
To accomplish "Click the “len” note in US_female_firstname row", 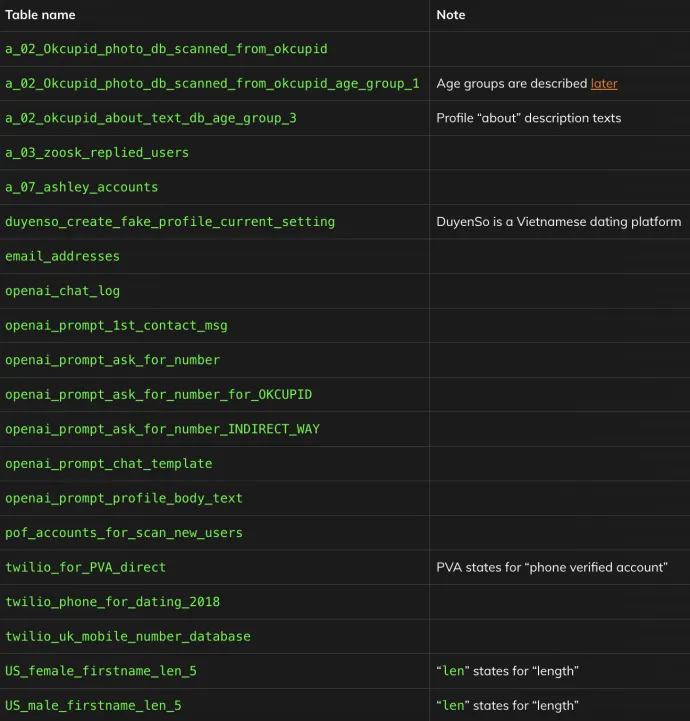I will point(508,671).
